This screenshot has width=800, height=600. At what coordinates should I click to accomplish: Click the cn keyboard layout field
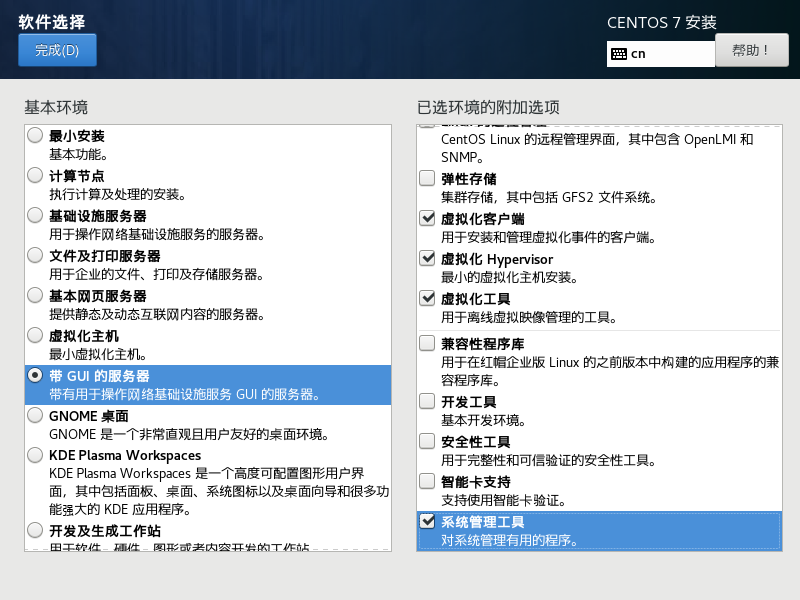coord(661,54)
